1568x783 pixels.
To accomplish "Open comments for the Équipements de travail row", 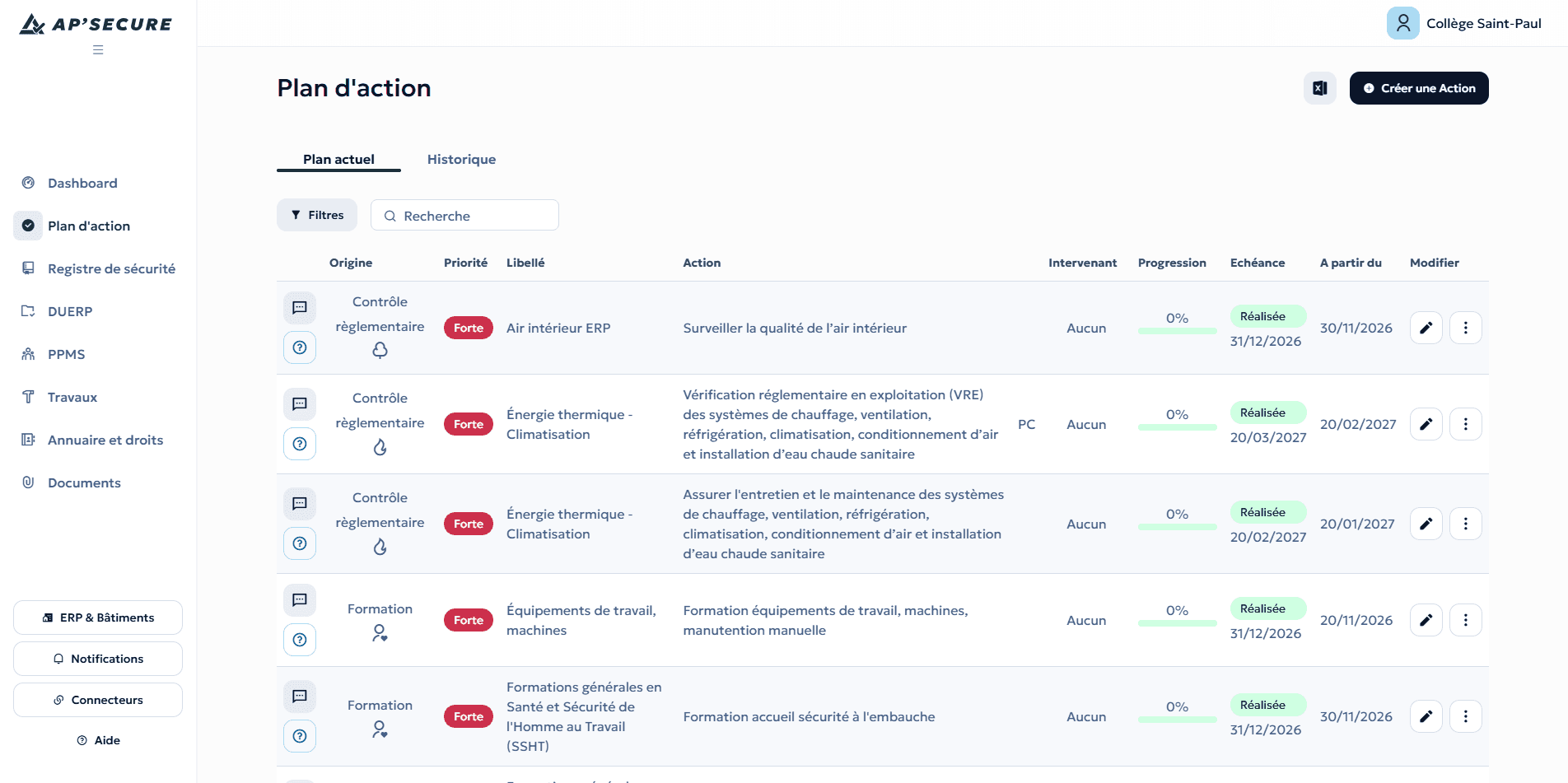I will point(300,600).
